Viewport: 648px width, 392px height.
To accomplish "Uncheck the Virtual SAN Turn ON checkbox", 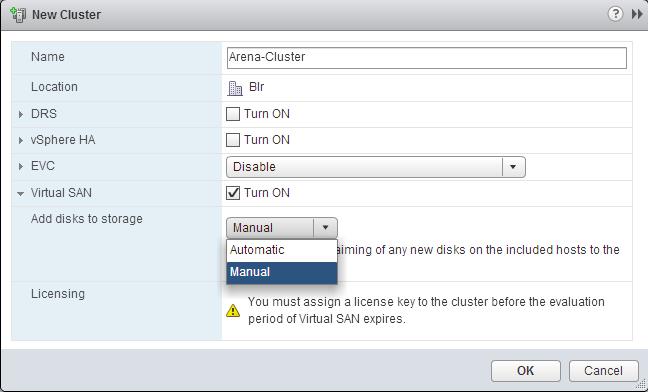I will coord(233,193).
